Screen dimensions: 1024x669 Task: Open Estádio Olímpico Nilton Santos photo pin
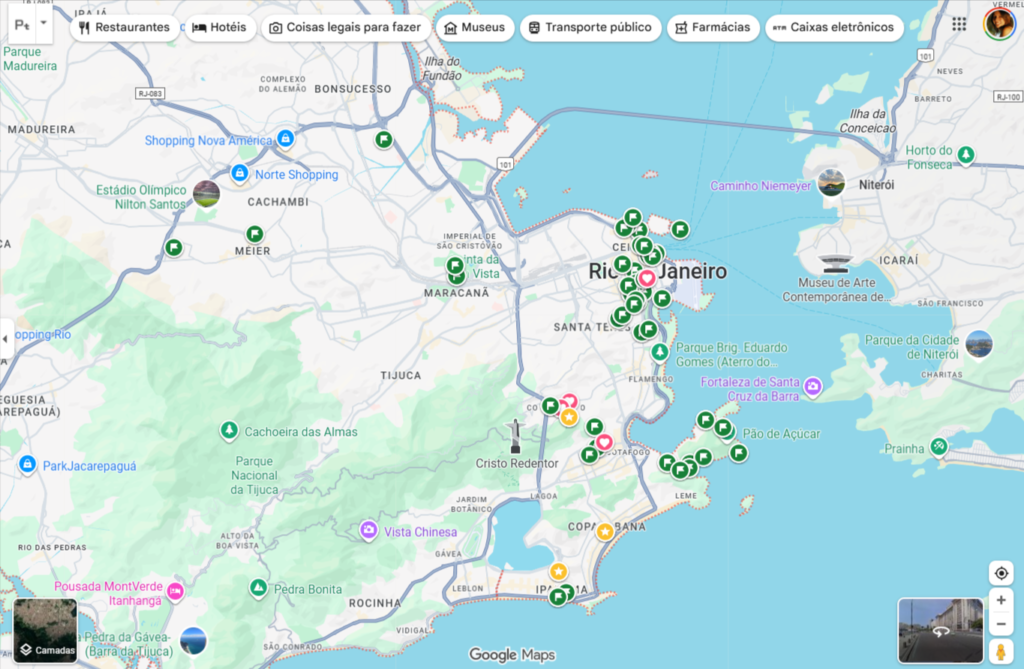click(x=206, y=194)
